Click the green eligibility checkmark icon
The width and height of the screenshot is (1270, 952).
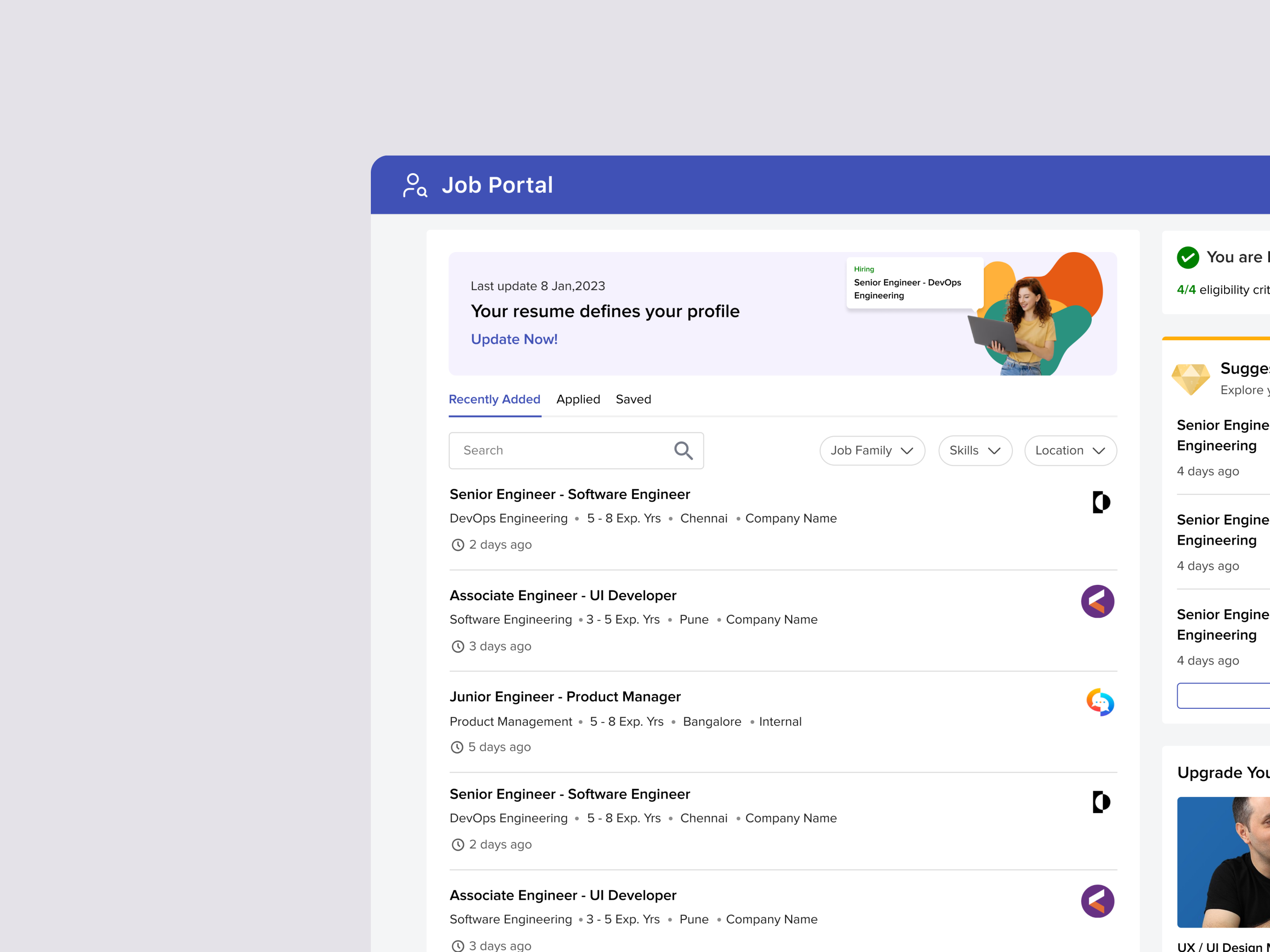pyautogui.click(x=1188, y=257)
